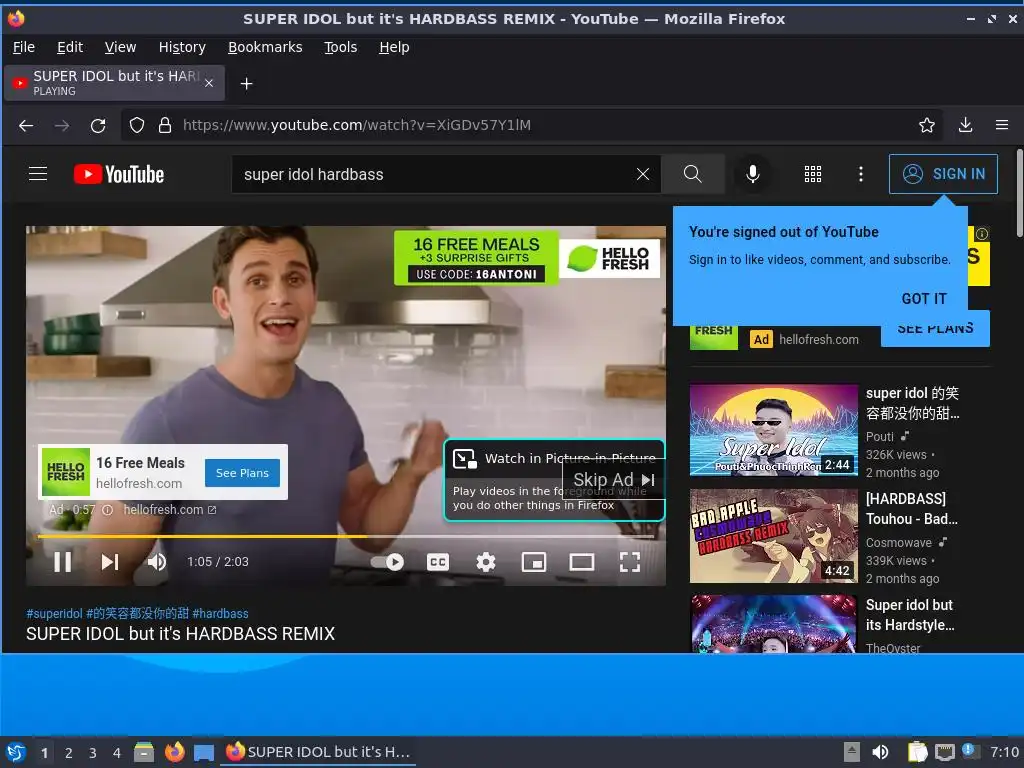Mute the video volume
The height and width of the screenshot is (768, 1024).
coord(157,562)
